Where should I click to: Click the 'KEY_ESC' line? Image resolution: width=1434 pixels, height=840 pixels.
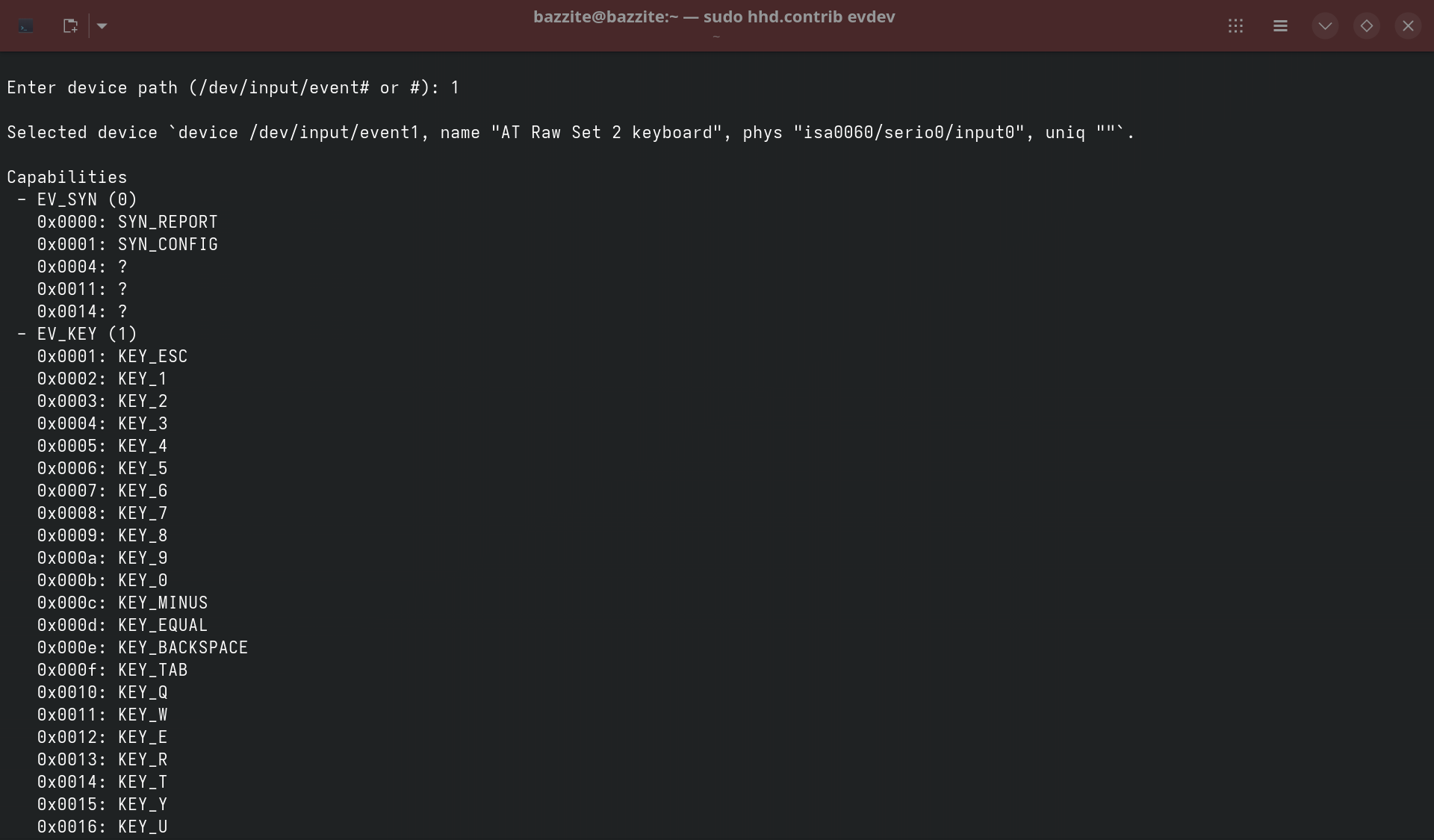113,357
